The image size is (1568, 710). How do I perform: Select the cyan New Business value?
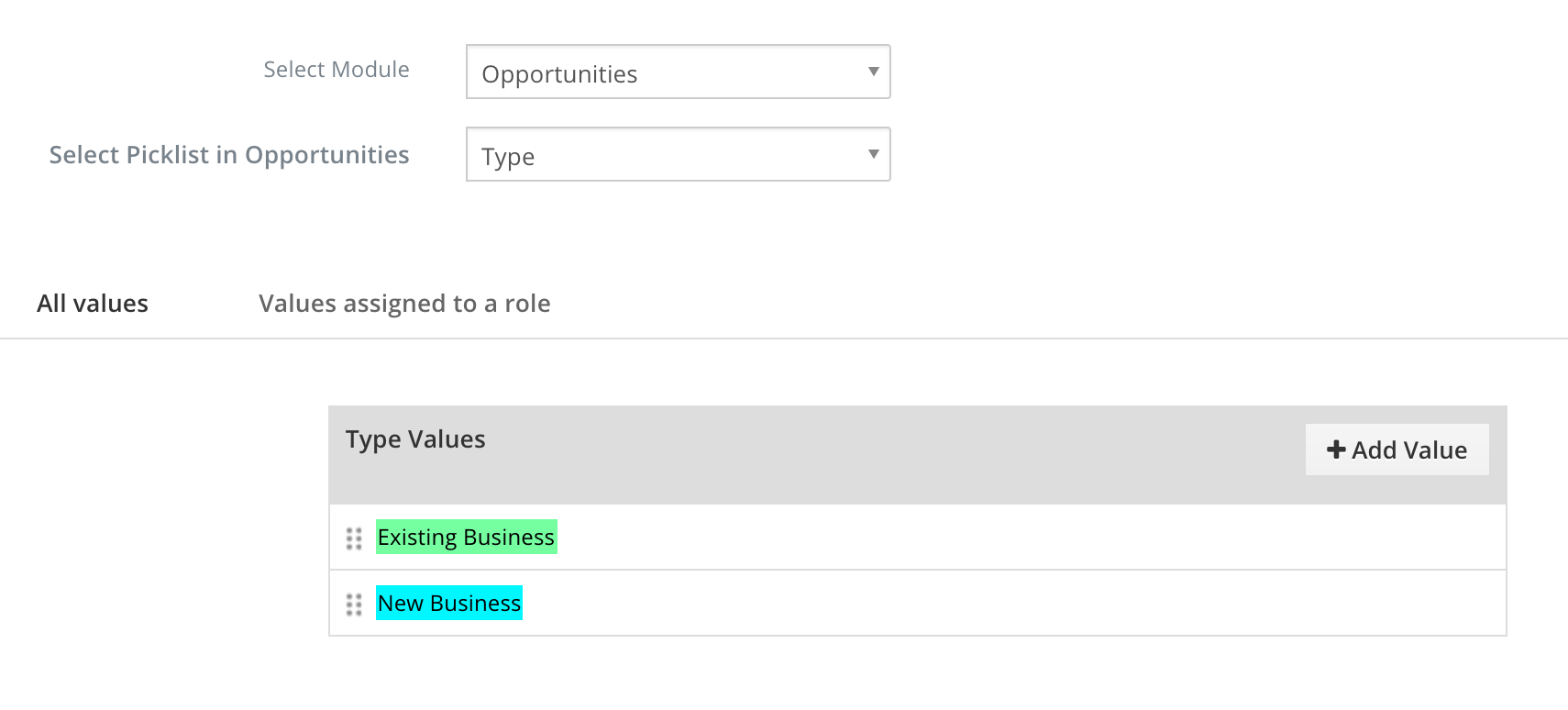(449, 604)
